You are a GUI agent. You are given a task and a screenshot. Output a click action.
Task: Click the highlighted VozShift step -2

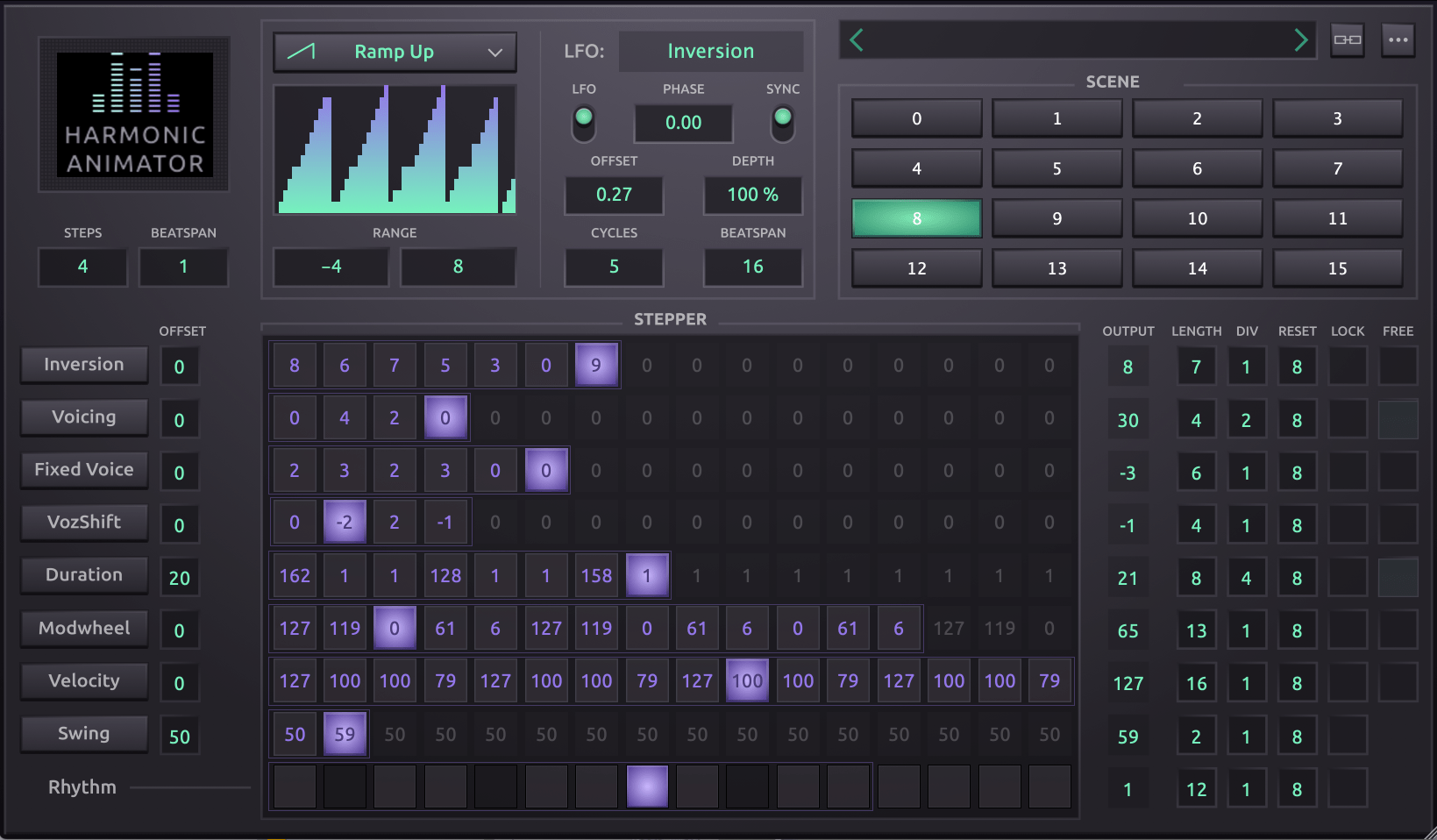click(345, 523)
